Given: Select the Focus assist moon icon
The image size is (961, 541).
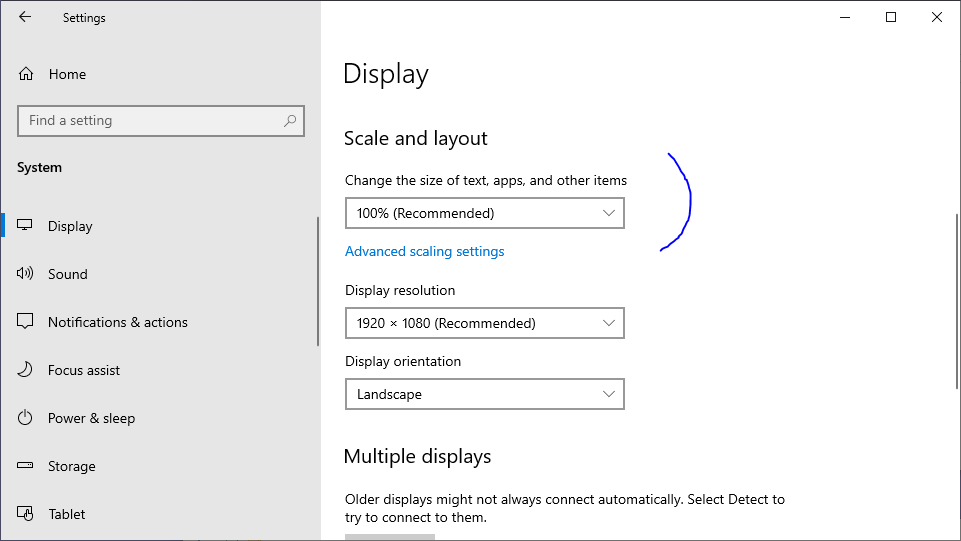Looking at the screenshot, I should click(x=26, y=370).
